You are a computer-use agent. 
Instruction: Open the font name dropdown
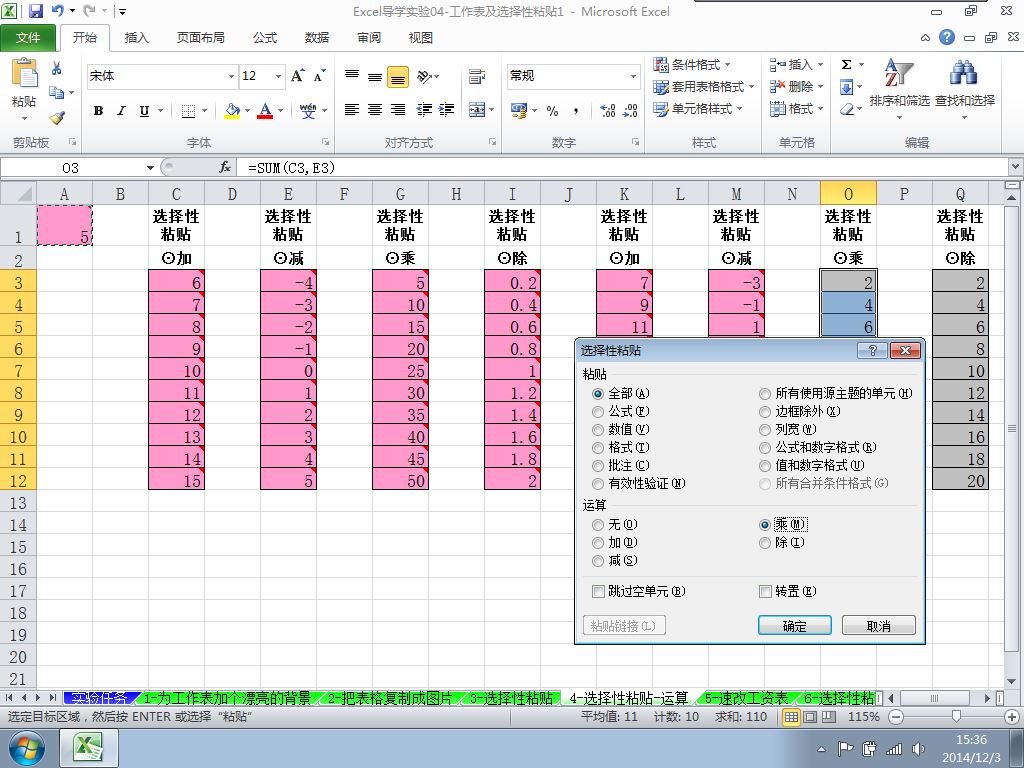pyautogui.click(x=231, y=76)
